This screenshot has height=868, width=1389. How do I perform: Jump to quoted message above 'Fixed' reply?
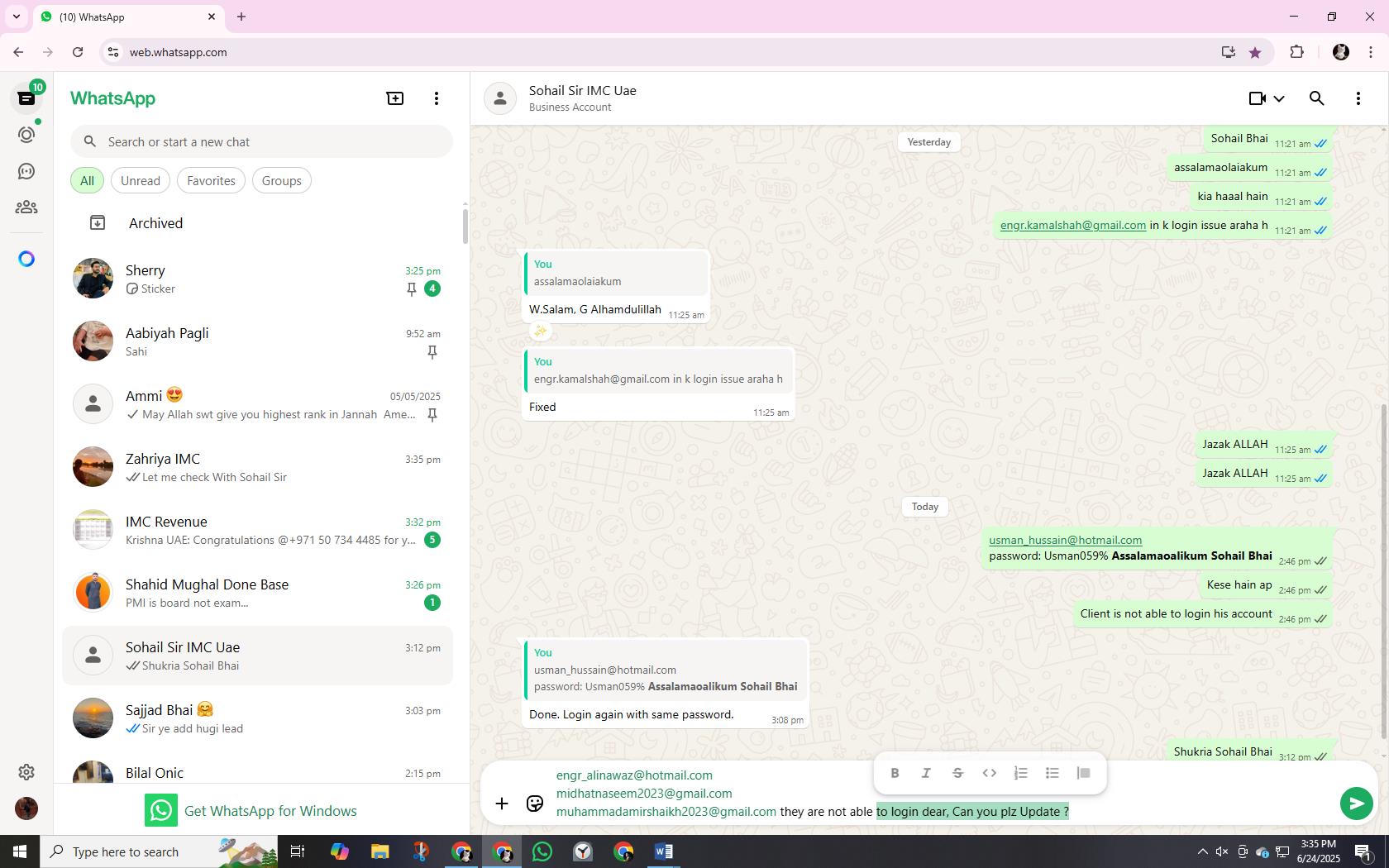659,370
